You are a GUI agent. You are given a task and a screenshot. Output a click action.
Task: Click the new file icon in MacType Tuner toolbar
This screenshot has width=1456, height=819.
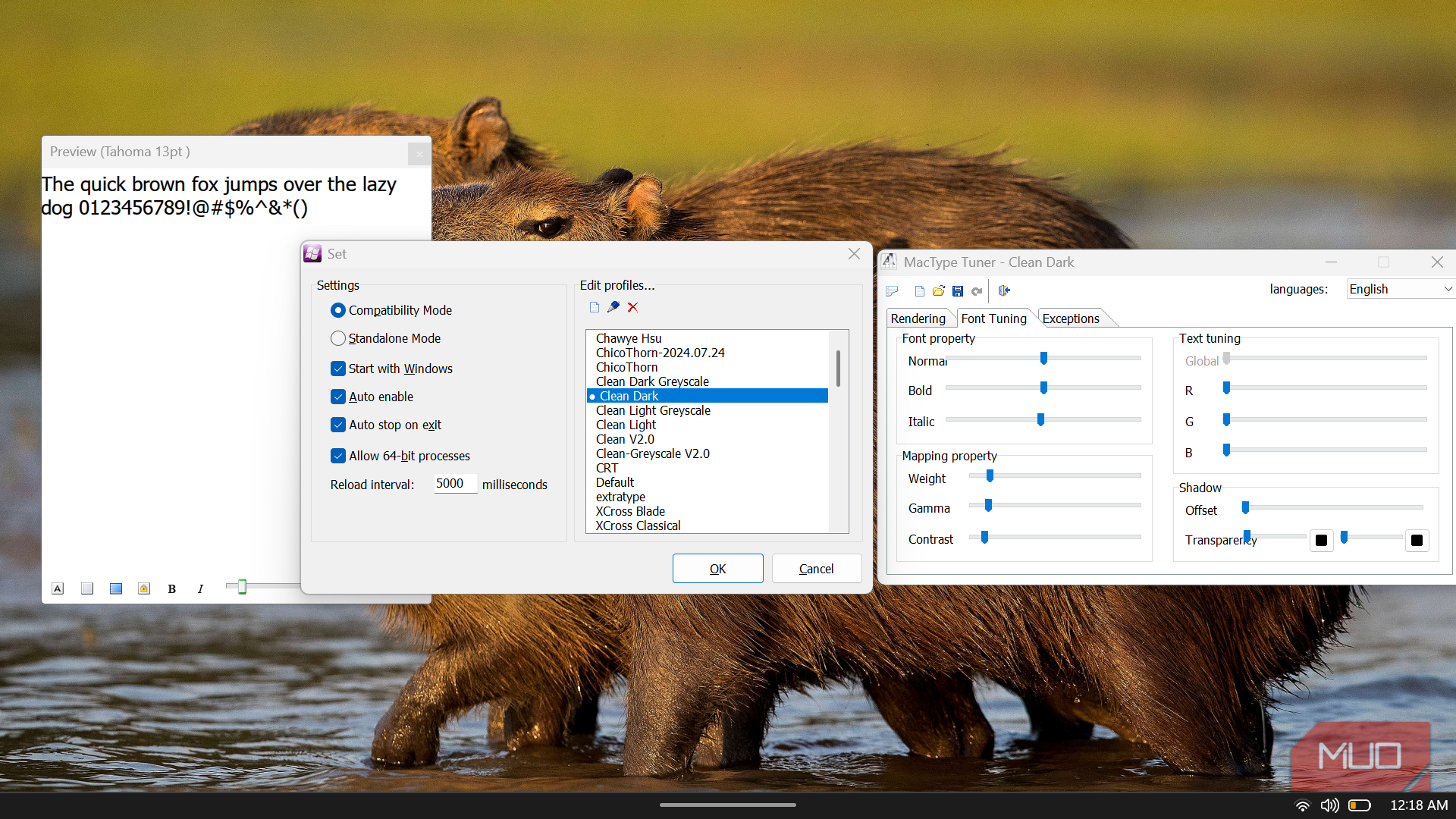920,290
